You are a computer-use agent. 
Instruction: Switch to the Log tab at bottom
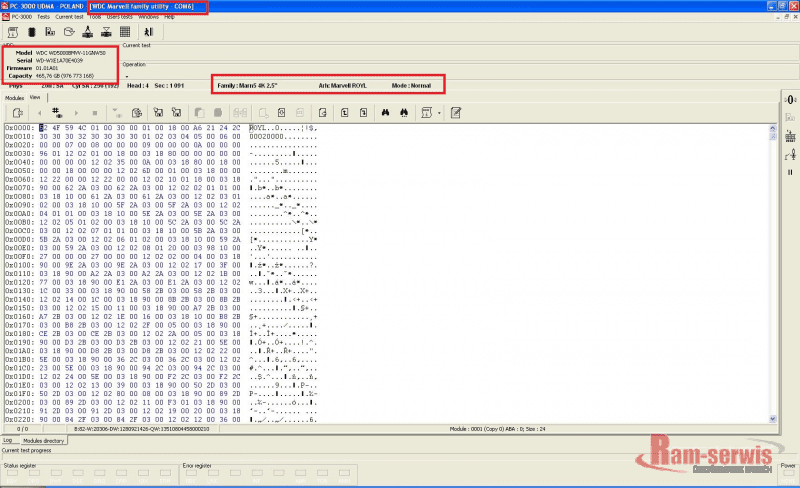pos(7,440)
